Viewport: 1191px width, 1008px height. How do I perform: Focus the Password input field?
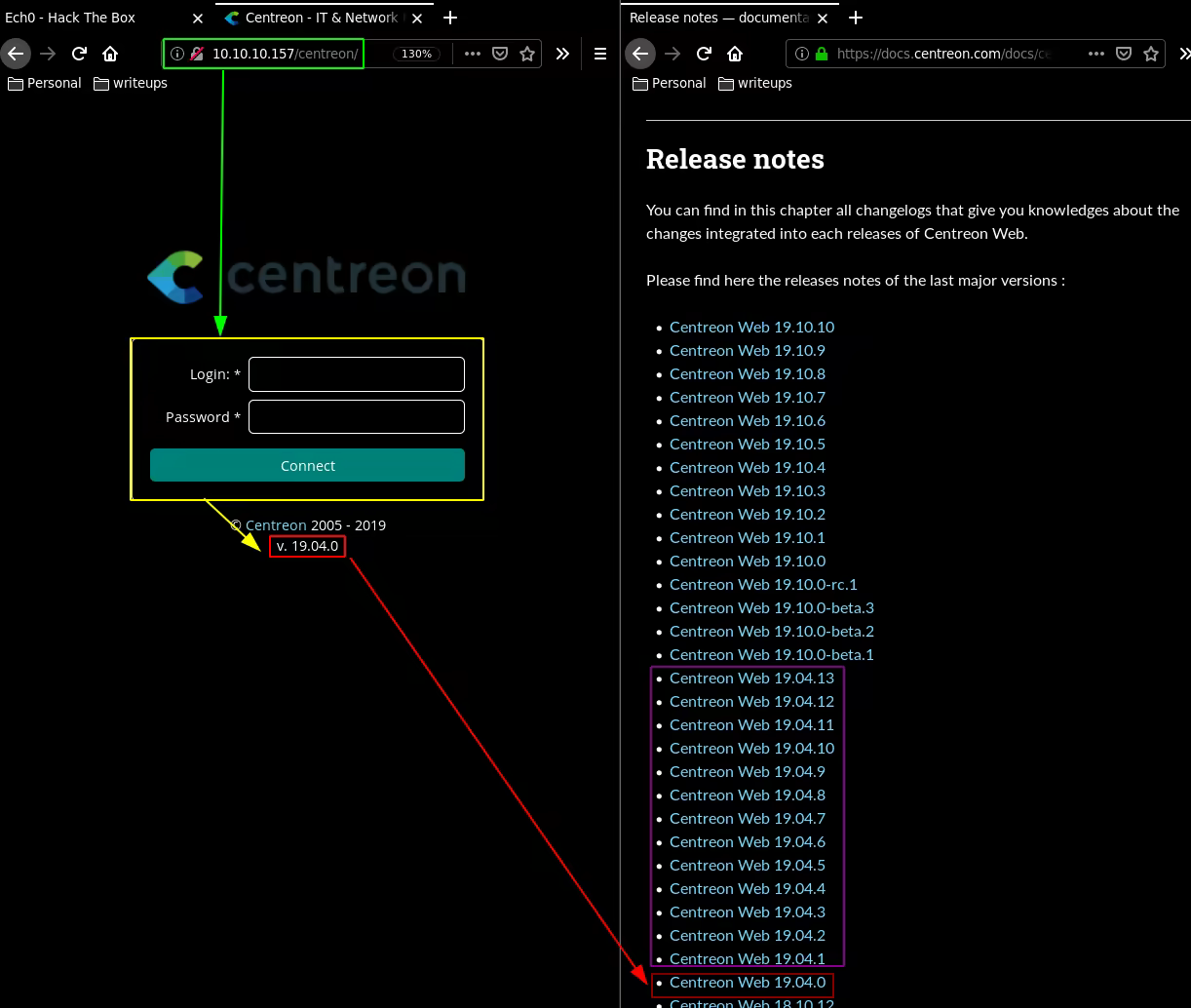coord(357,417)
